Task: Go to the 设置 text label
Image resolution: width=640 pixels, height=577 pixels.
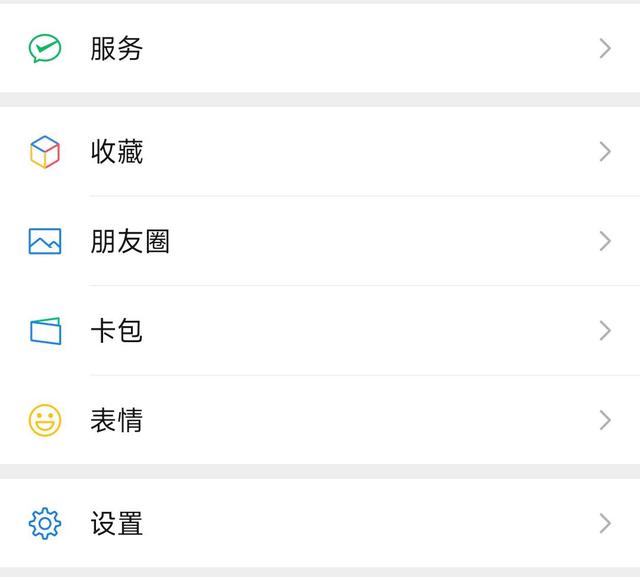Action: click(117, 524)
